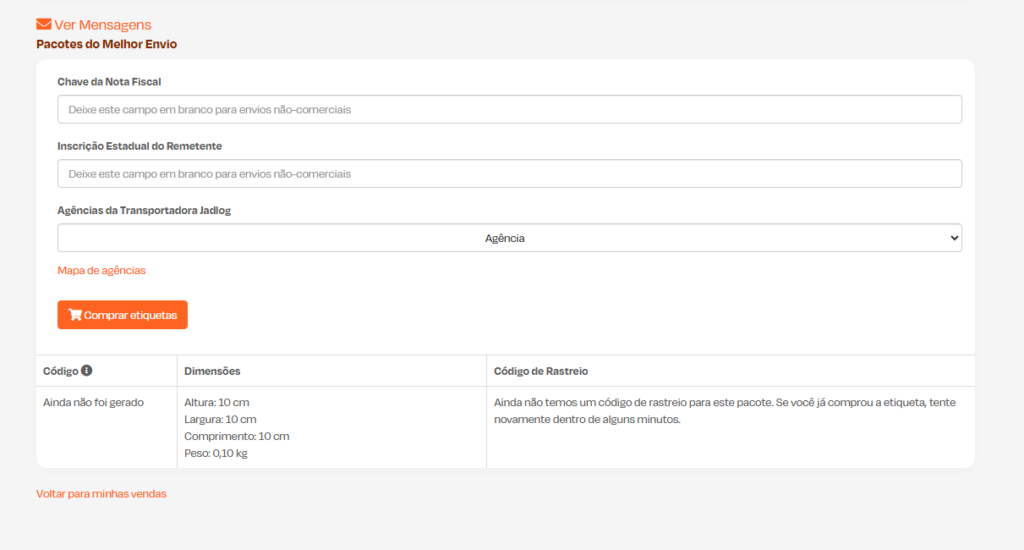Focus the Inscrição Estadual do Remetente field

click(509, 174)
